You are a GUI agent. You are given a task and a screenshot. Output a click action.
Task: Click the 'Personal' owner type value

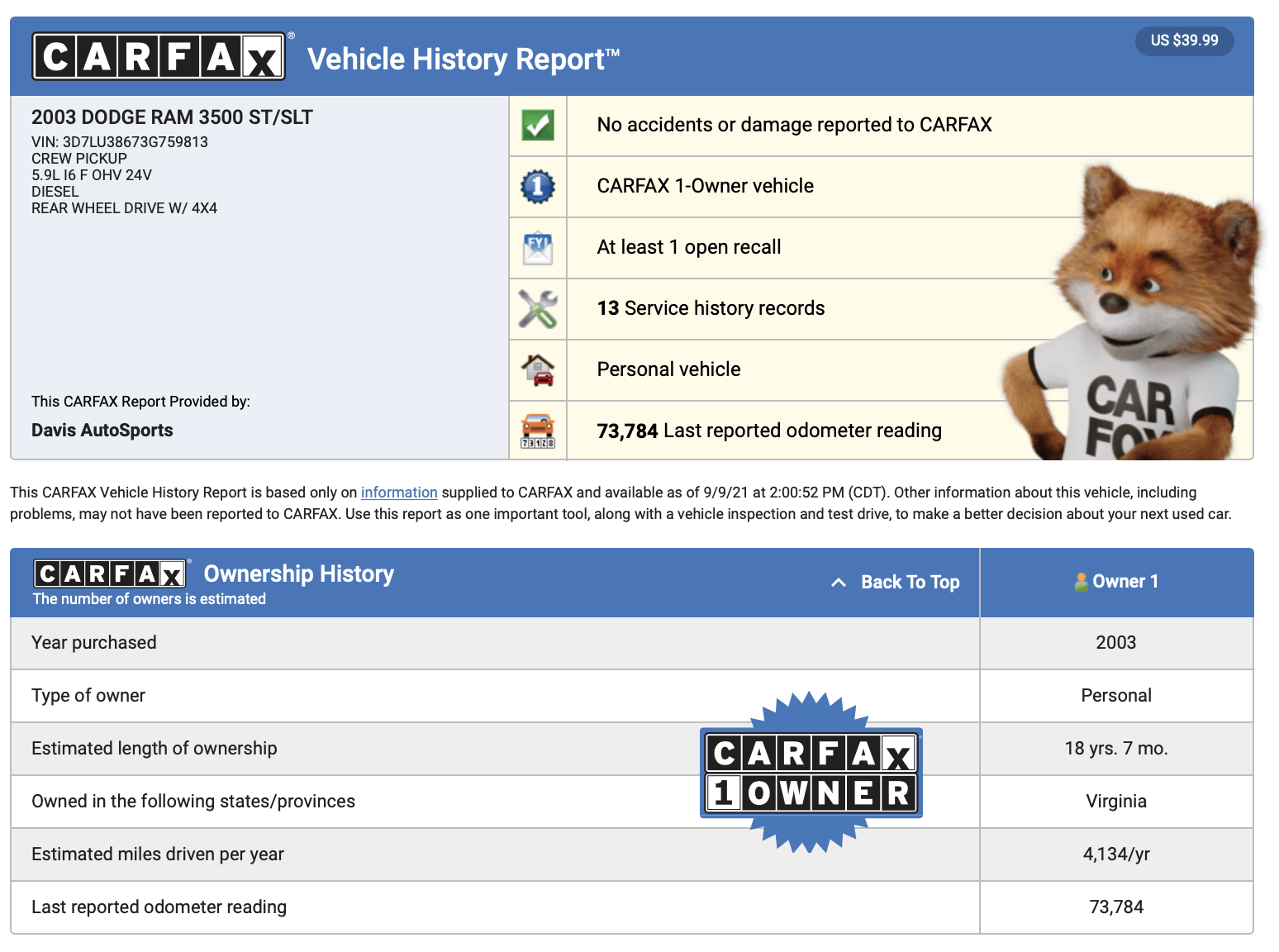1116,696
